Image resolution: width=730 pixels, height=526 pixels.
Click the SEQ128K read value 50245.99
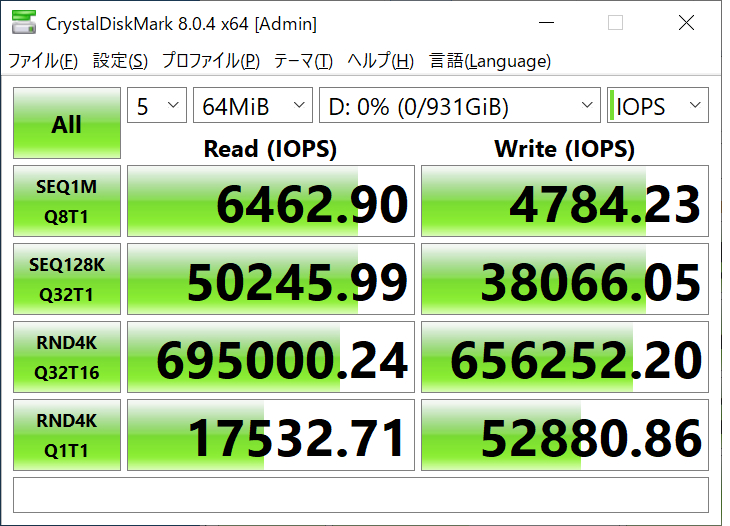(270, 279)
